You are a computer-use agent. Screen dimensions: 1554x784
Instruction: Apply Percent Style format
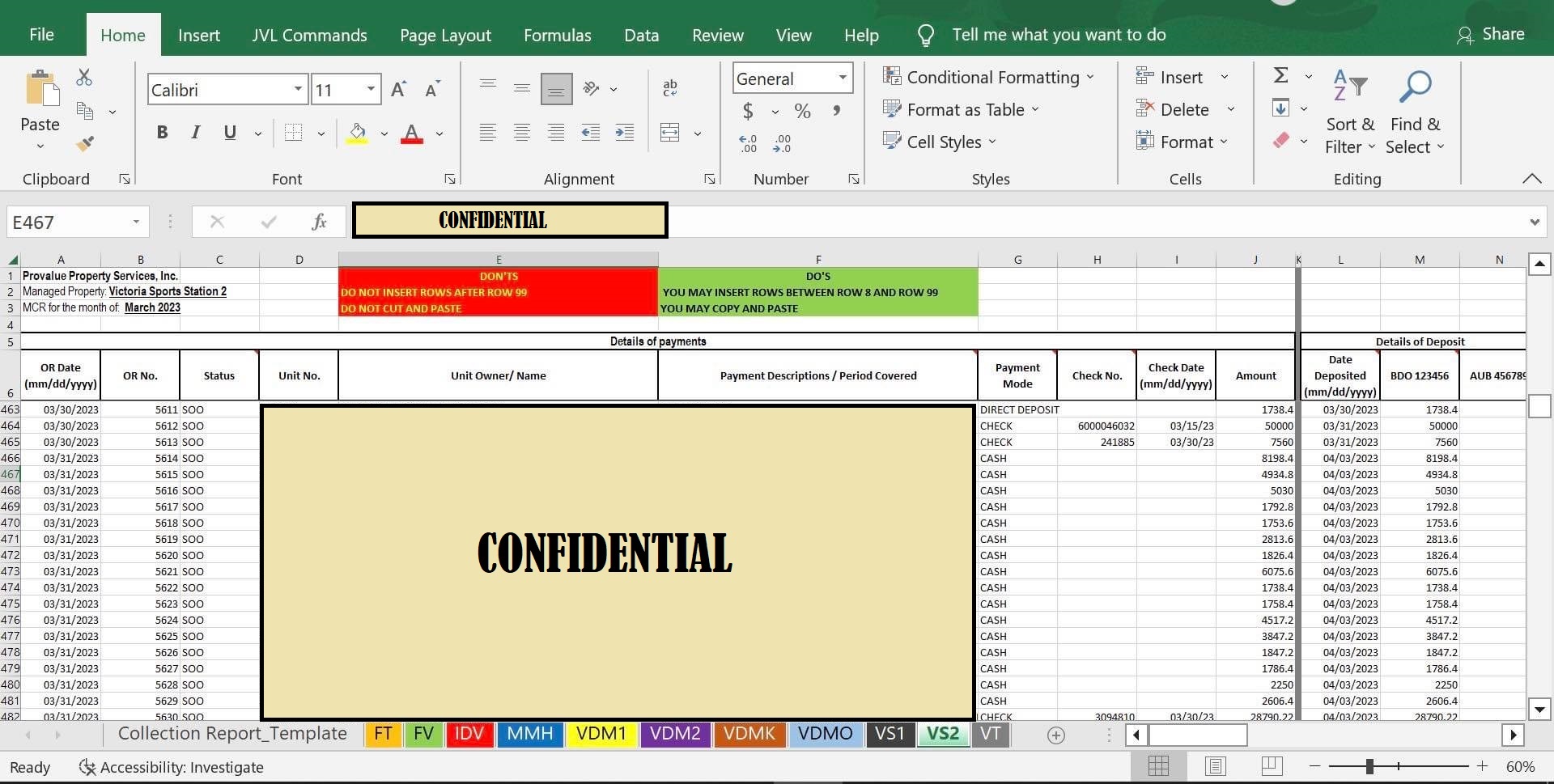point(802,111)
